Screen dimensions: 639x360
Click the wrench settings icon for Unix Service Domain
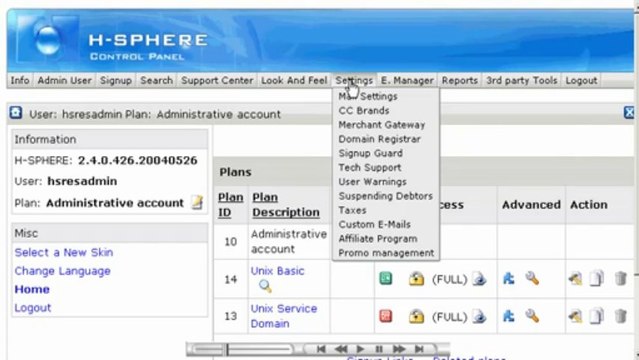coord(532,316)
